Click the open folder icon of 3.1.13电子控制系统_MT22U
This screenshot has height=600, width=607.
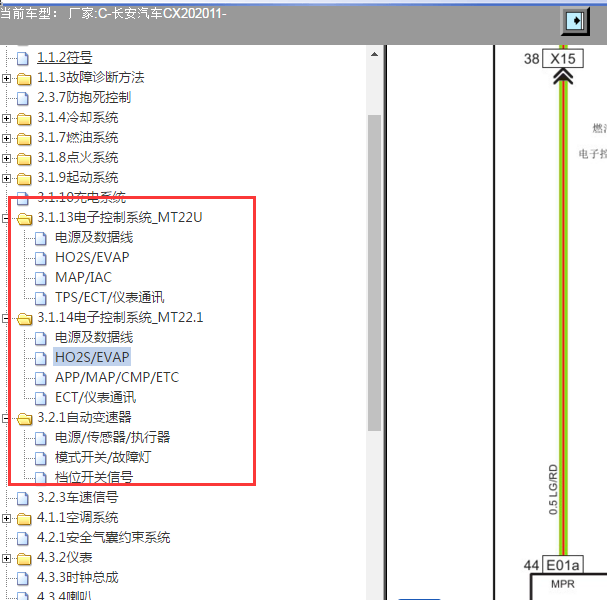[x=24, y=219]
